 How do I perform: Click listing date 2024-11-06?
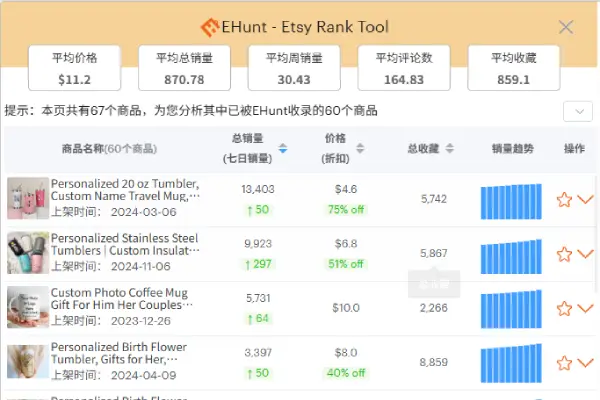point(141,266)
